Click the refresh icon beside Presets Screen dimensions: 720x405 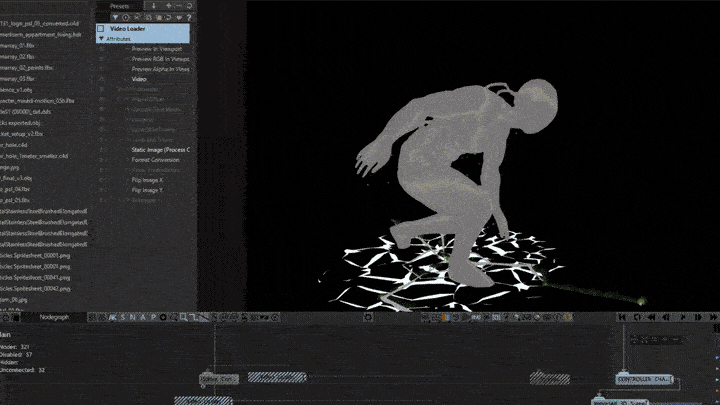[189, 6]
